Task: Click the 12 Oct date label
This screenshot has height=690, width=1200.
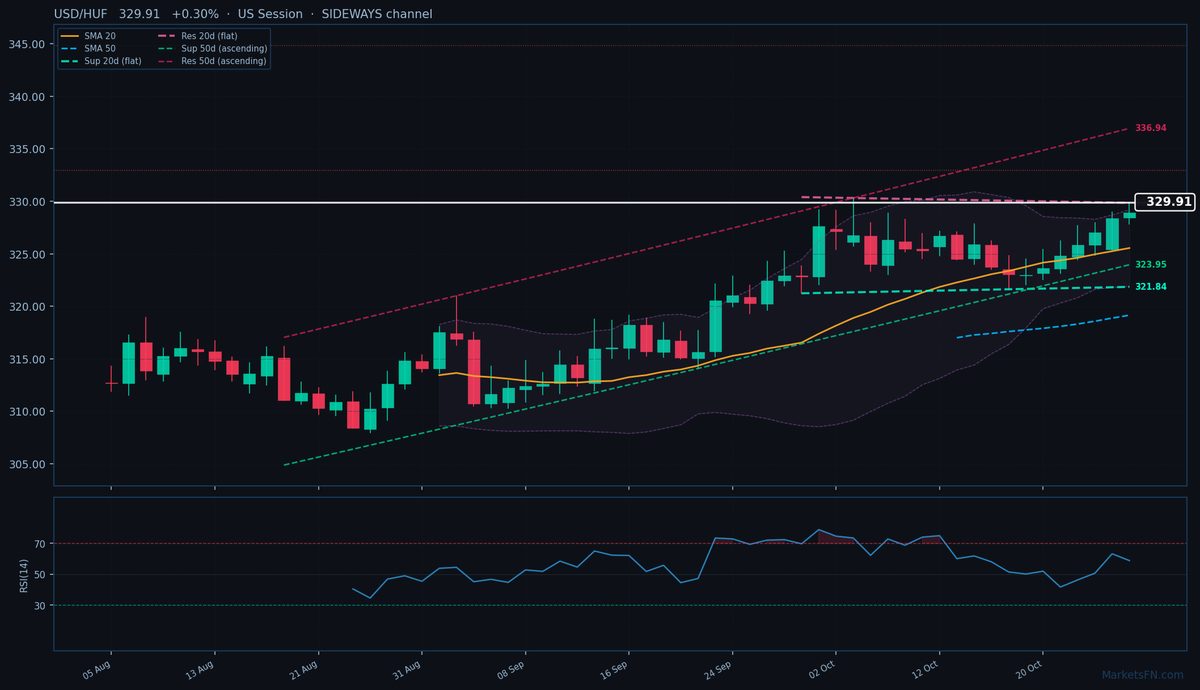Action: click(924, 669)
